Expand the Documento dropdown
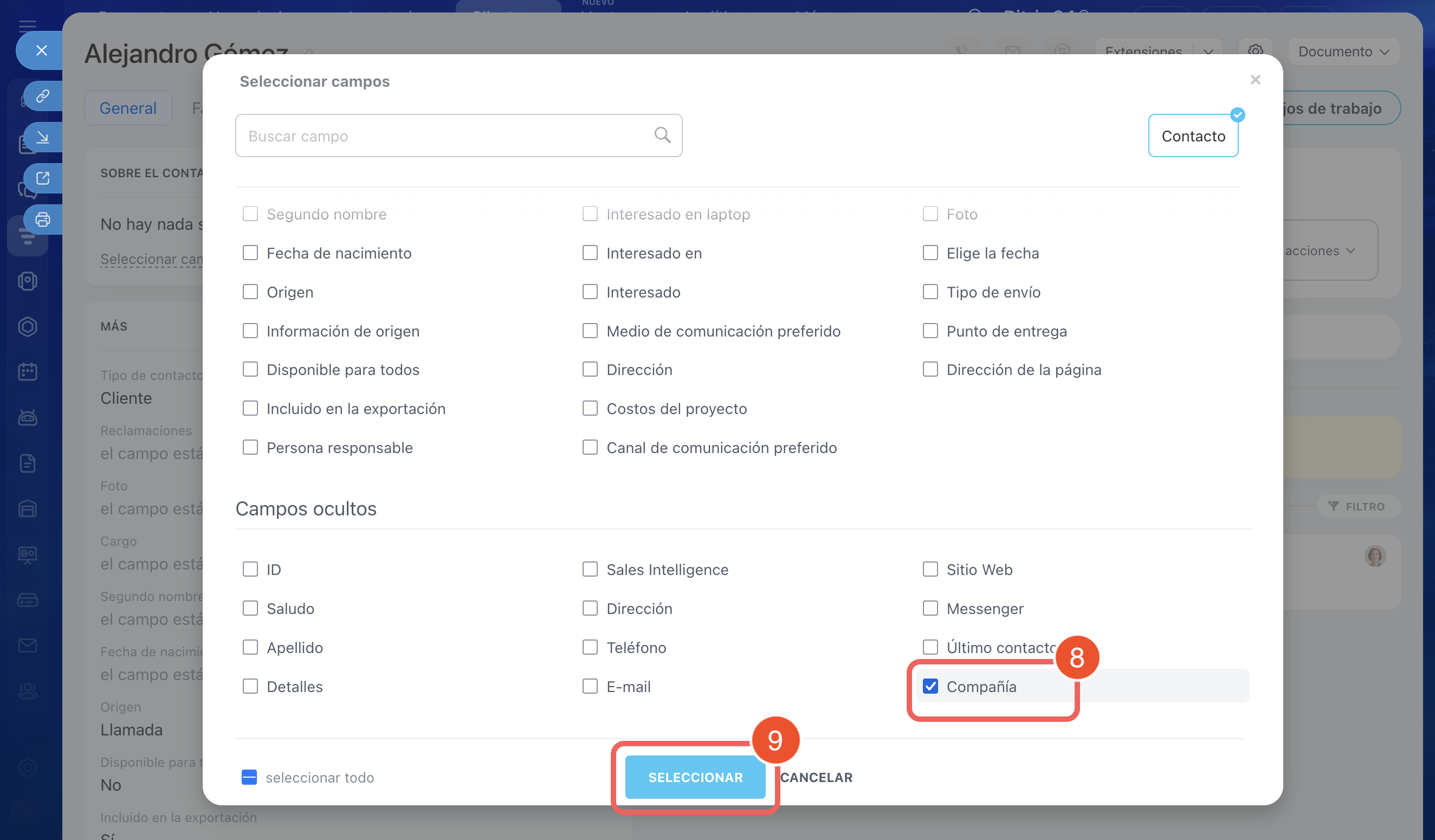Viewport: 1435px width, 840px height. (x=1343, y=51)
